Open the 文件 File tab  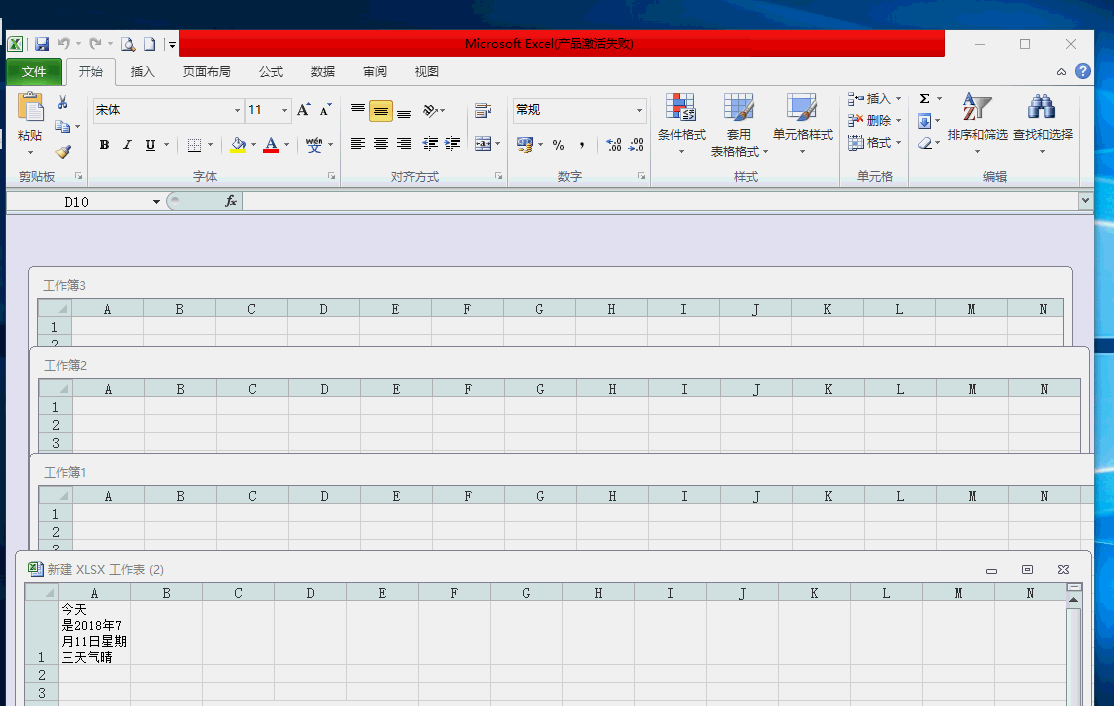click(x=33, y=72)
